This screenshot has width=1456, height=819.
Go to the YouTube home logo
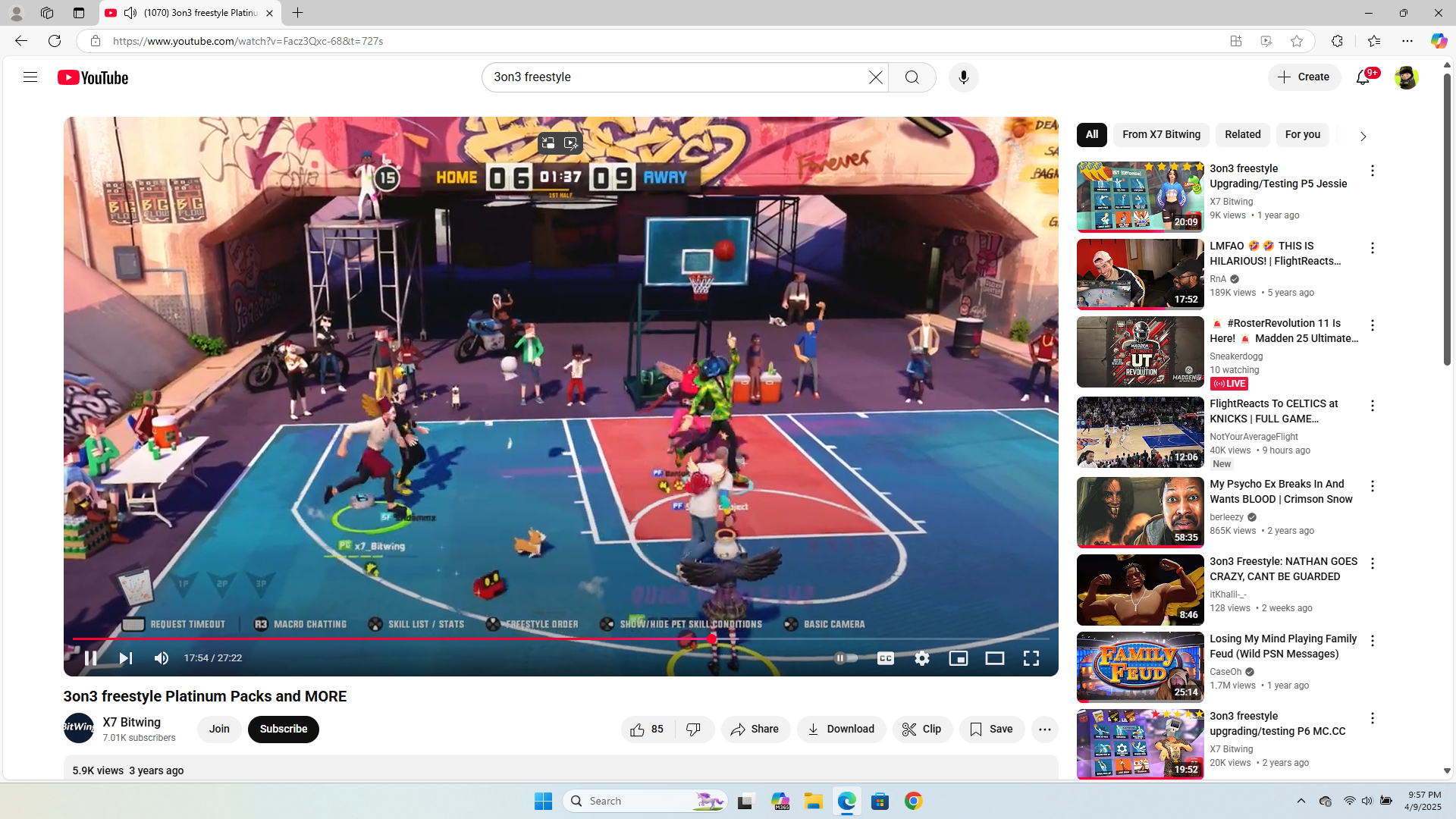tap(93, 77)
